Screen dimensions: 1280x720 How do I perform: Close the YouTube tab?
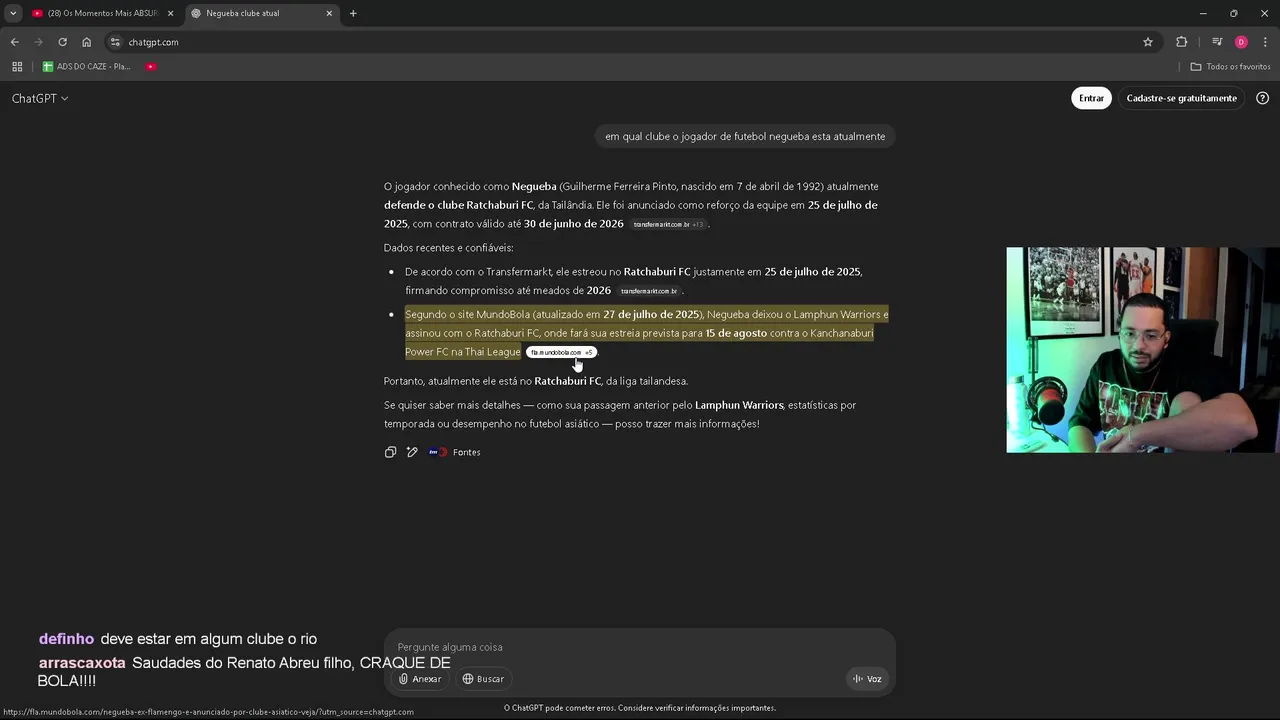tap(170, 13)
